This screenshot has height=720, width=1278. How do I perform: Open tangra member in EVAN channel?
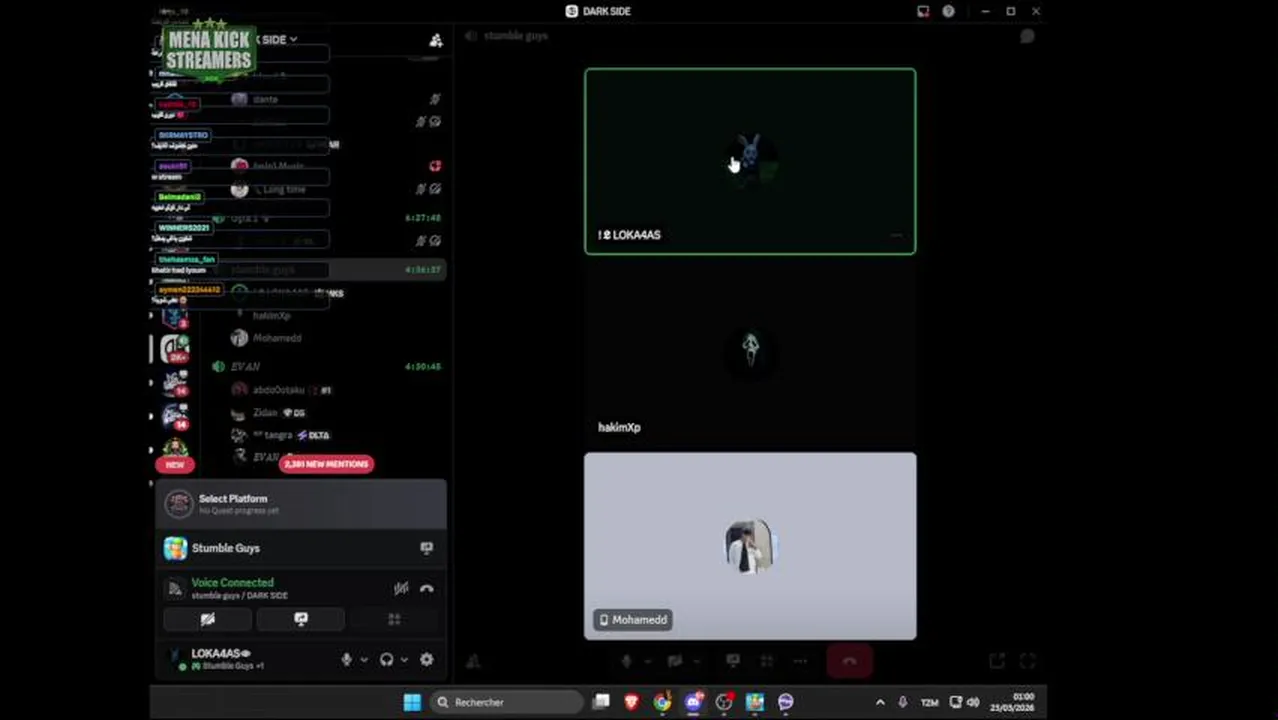click(279, 435)
